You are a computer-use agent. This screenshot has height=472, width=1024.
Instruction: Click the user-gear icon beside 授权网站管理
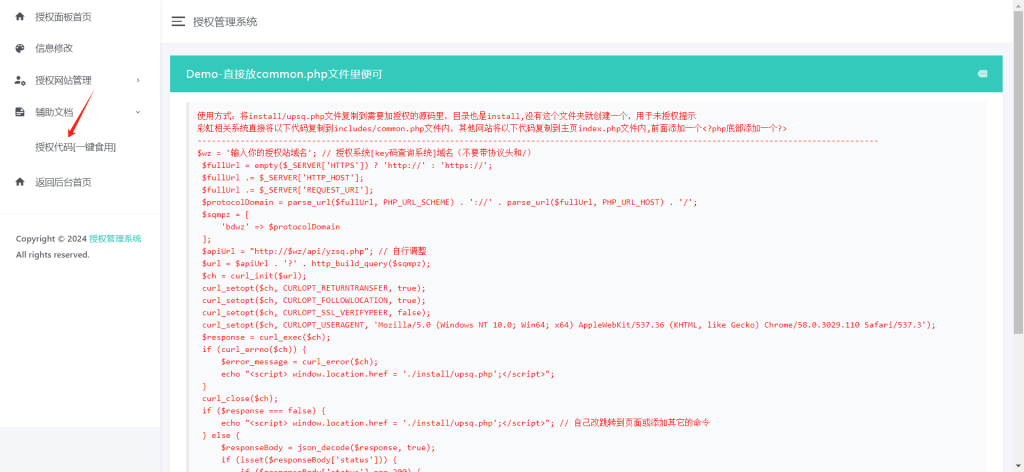coord(20,80)
